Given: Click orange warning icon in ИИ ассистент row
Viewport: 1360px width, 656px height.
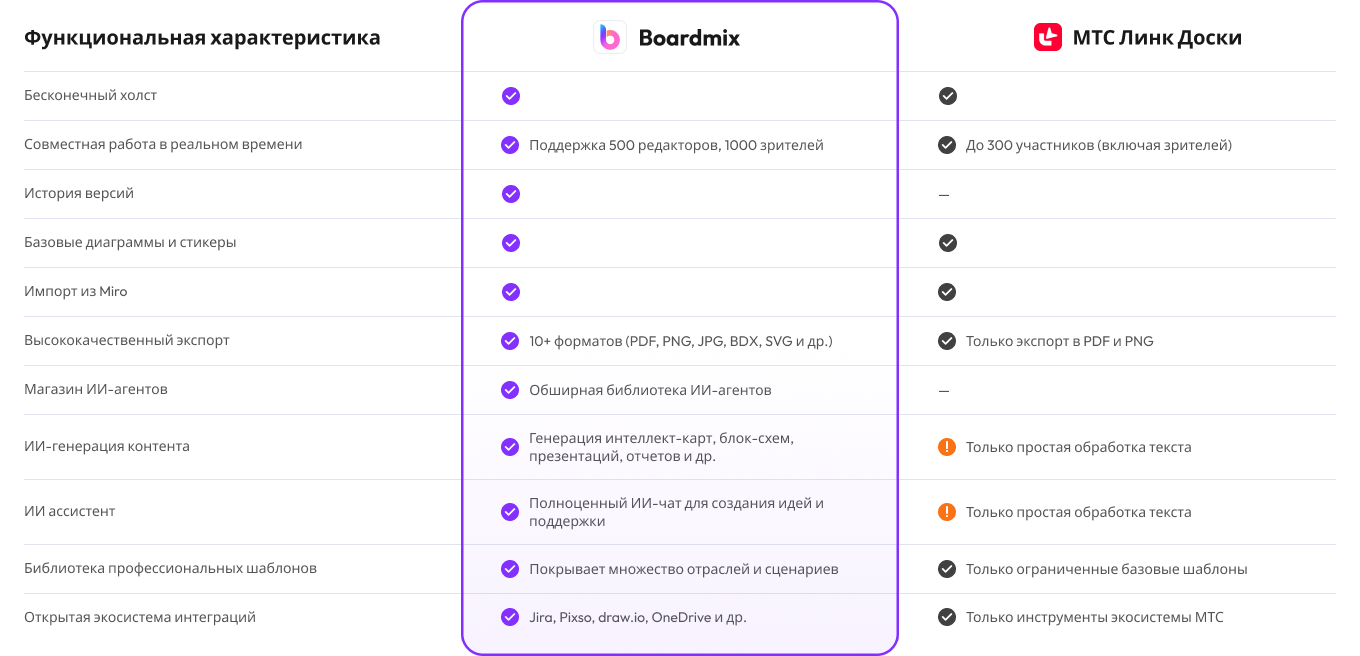Looking at the screenshot, I should tap(947, 512).
